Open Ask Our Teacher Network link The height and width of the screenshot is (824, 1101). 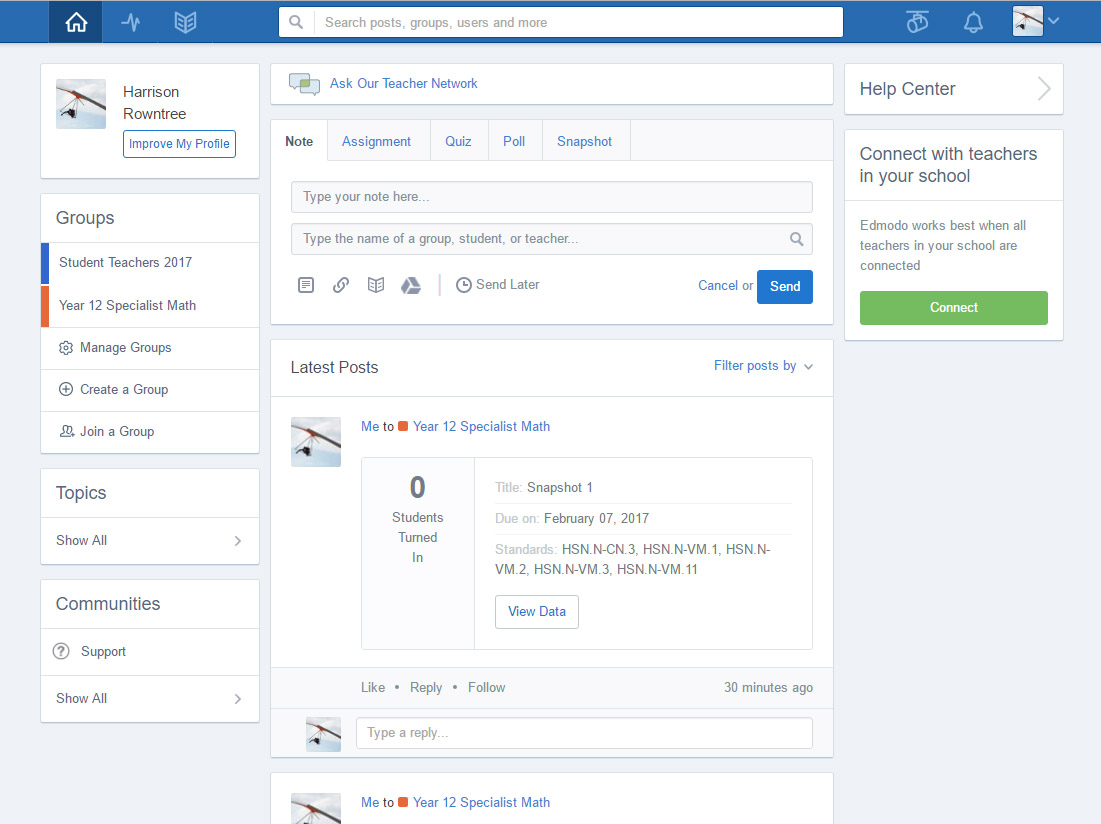(404, 84)
